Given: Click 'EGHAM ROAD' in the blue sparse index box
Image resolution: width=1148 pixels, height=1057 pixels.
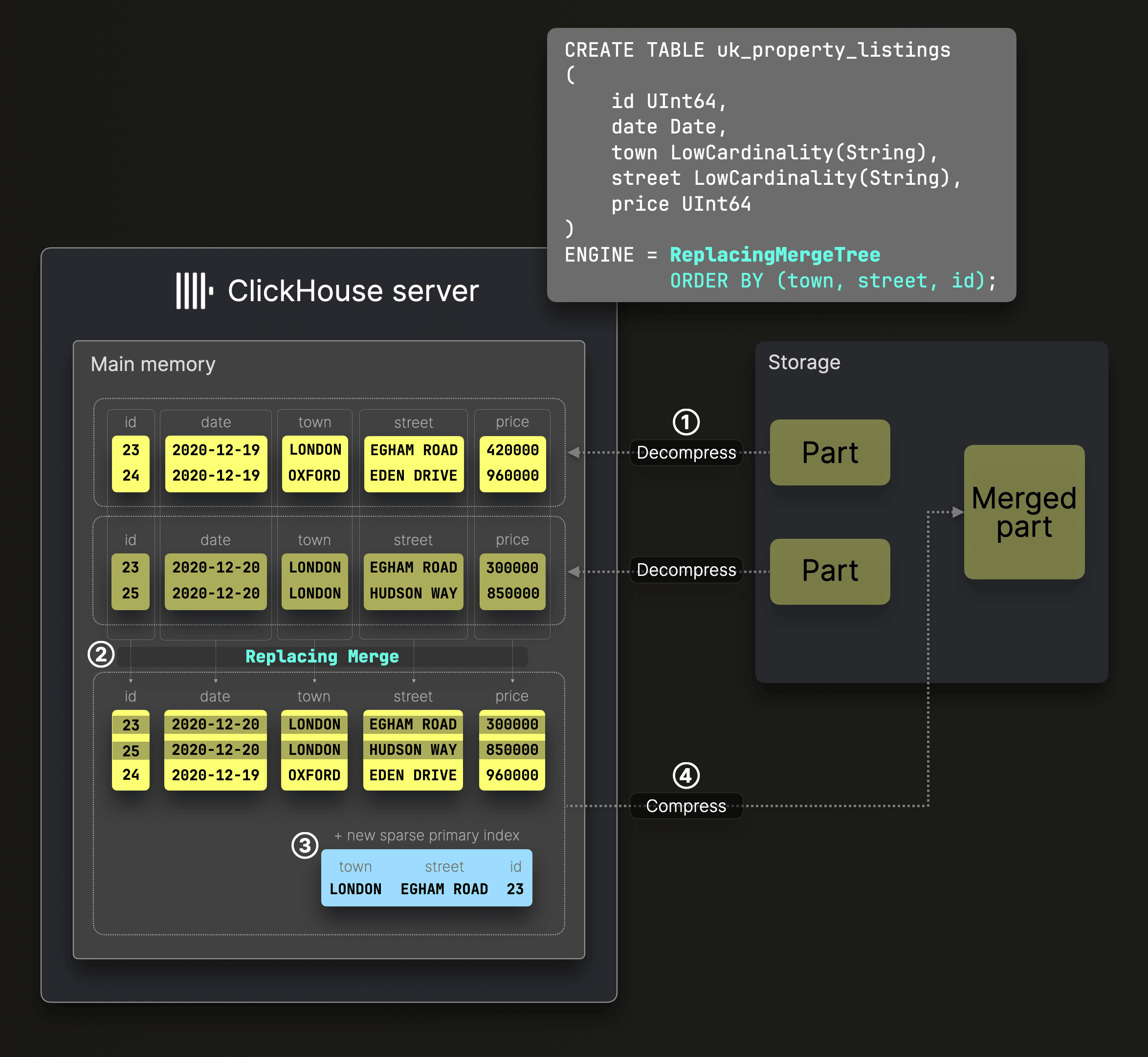Looking at the screenshot, I should click(444, 889).
